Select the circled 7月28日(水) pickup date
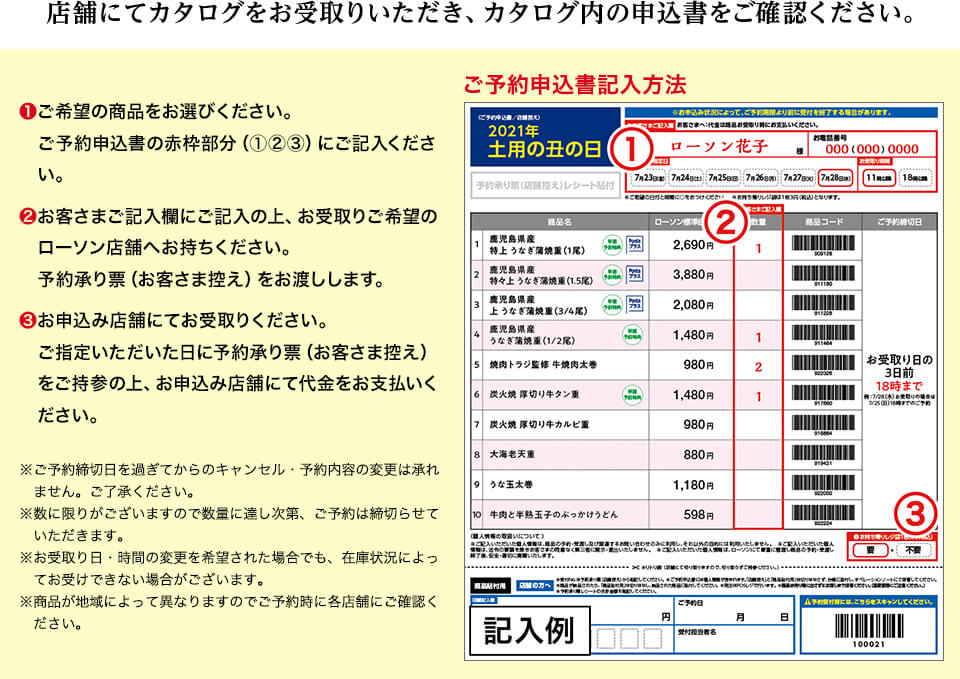 pos(835,178)
